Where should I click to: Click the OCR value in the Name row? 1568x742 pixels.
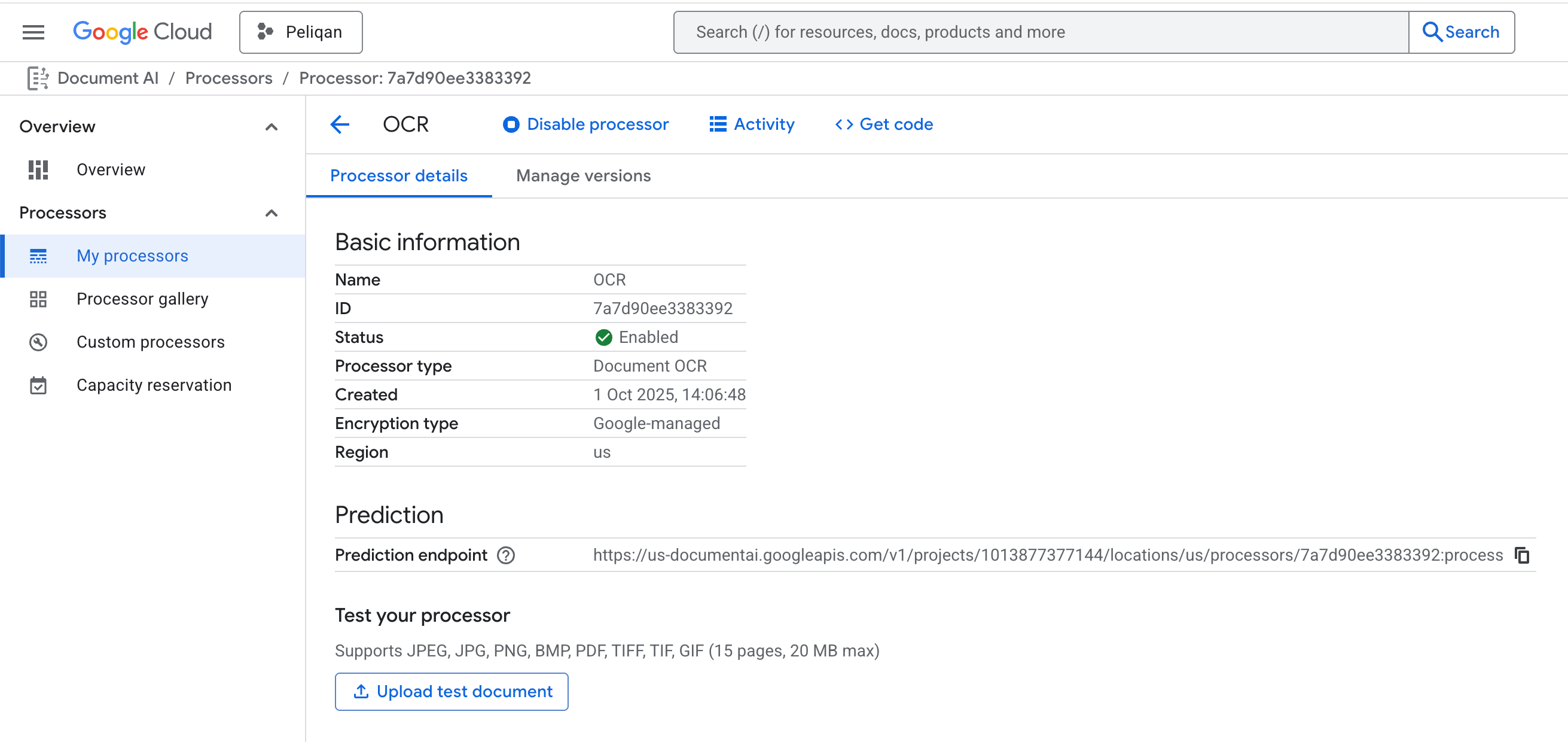[609, 279]
